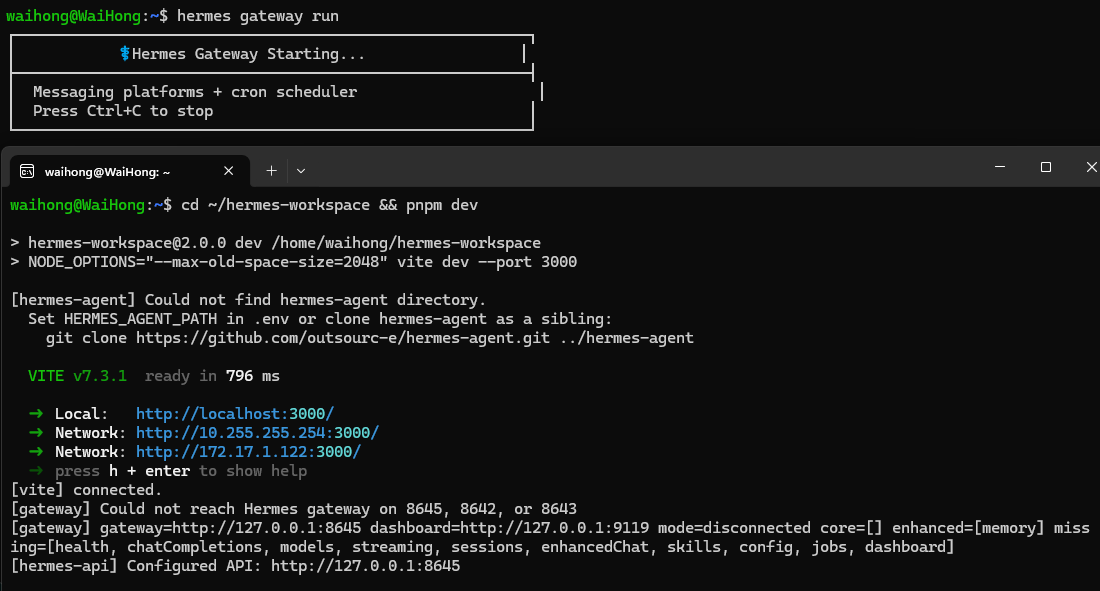The image size is (1100, 591).
Task: Click the 'mode=disconnected' text
Action: [735, 527]
